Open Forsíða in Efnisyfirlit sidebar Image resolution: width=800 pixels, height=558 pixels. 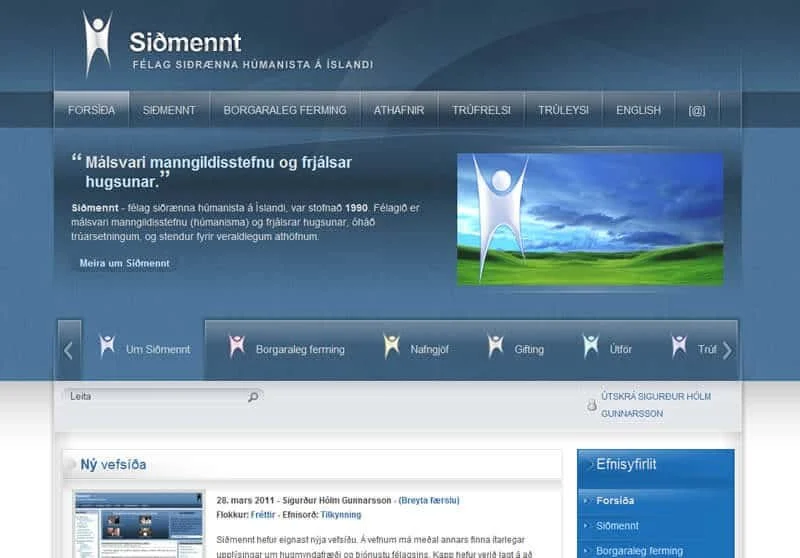615,501
